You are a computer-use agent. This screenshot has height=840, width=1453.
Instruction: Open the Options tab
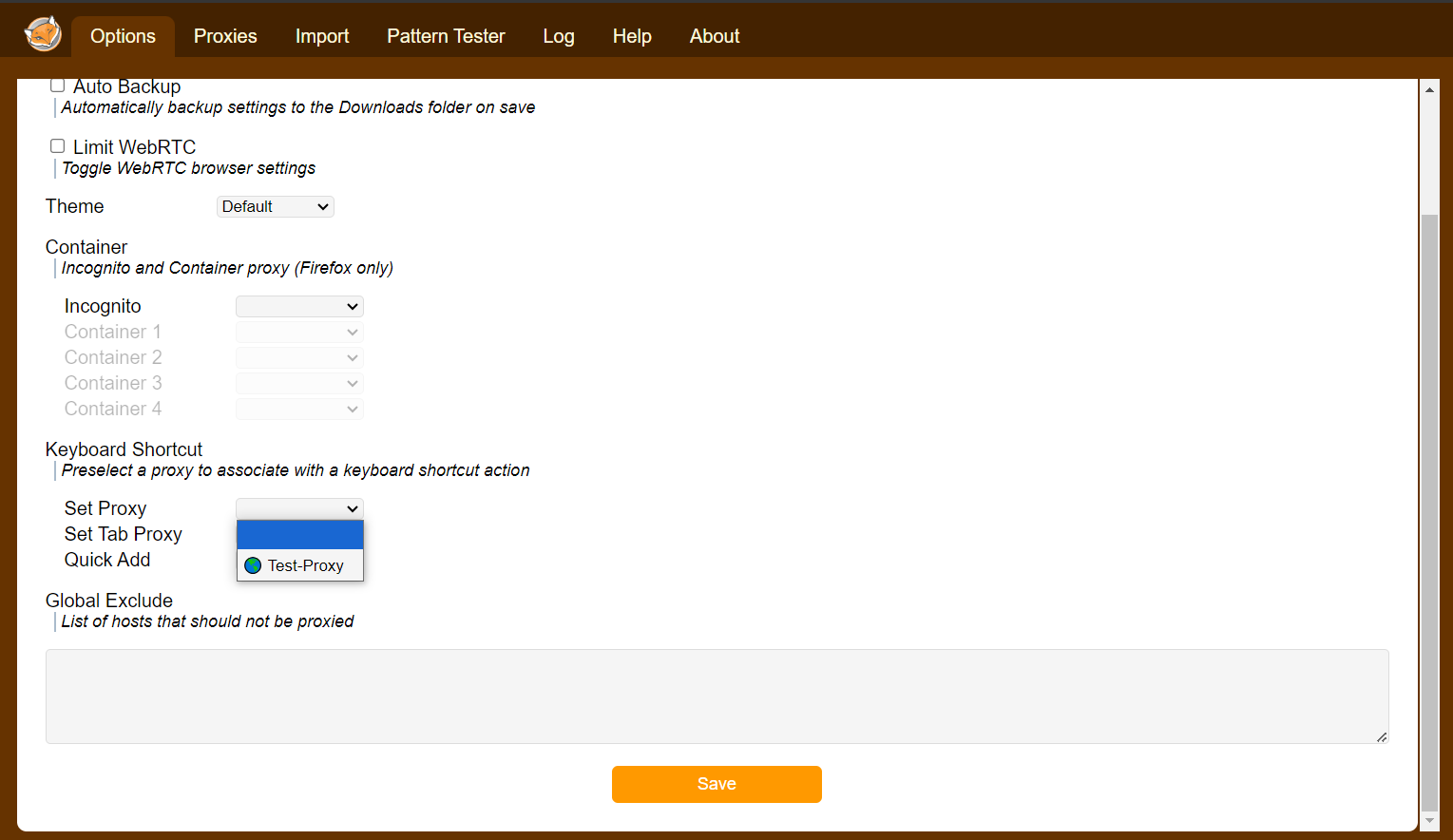pos(123,36)
